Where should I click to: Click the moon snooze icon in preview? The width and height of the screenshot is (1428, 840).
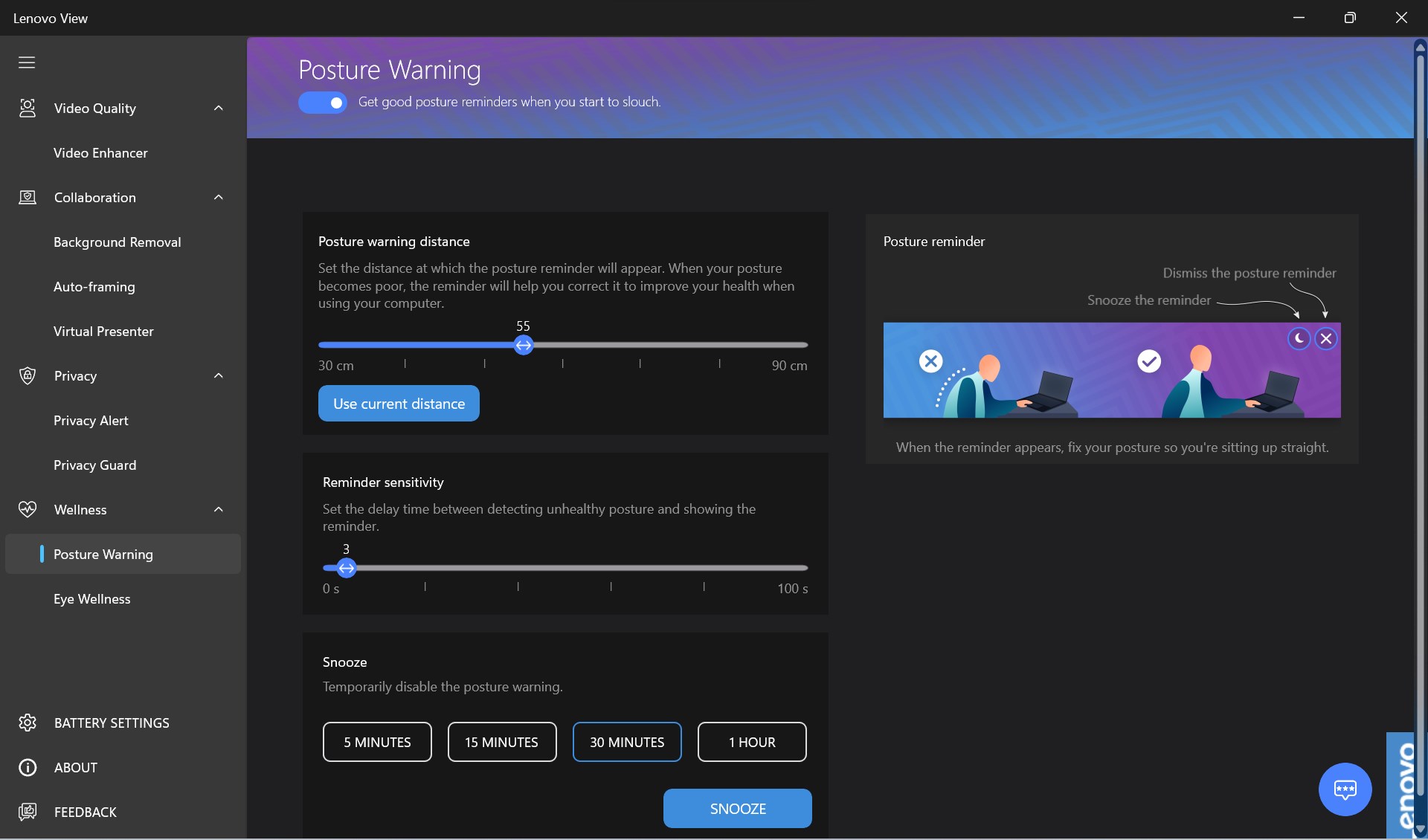[x=1299, y=339]
